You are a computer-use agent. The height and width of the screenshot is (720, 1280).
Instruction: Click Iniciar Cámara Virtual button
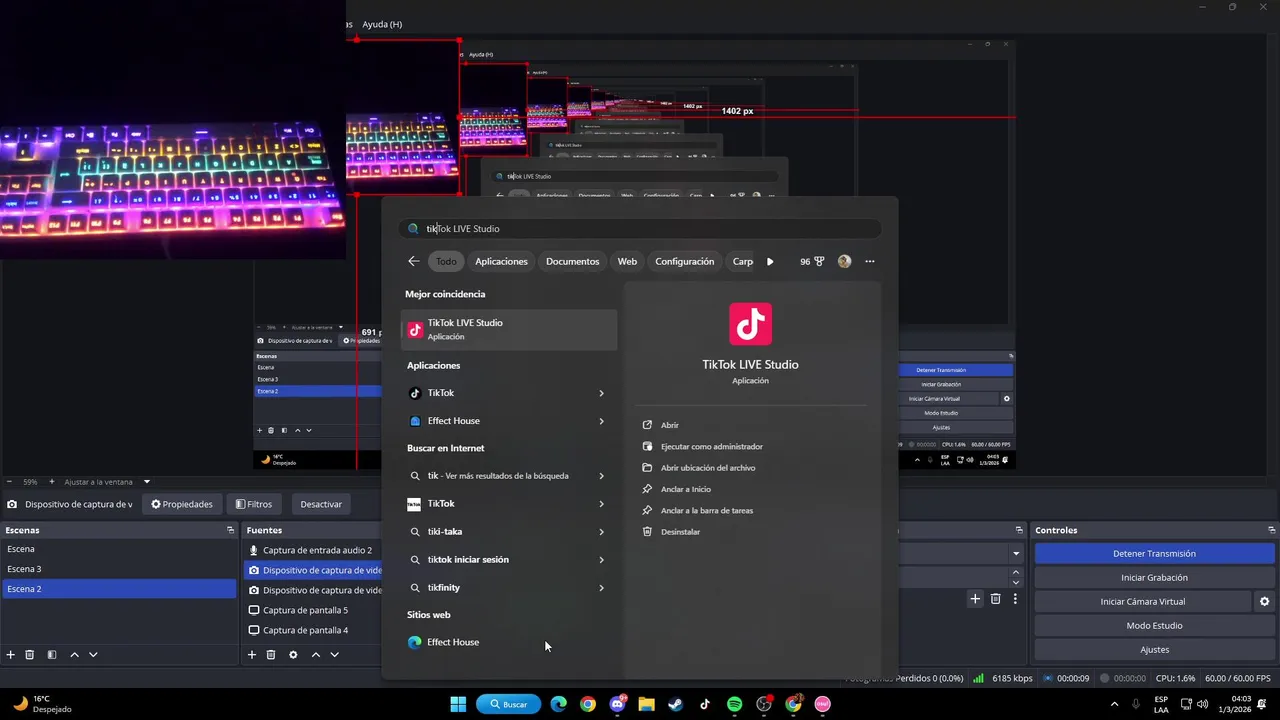(1142, 602)
